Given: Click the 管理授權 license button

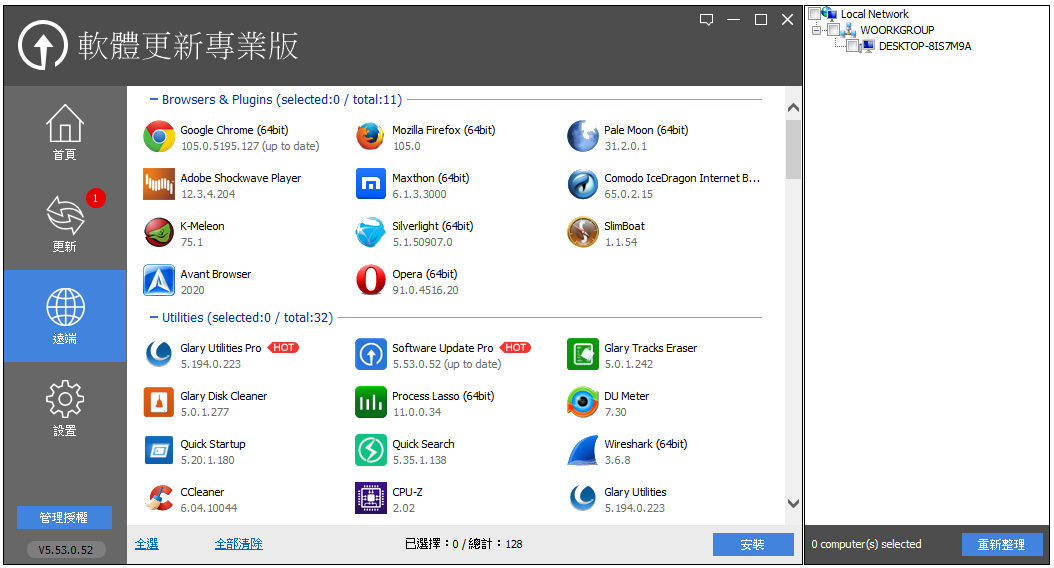Looking at the screenshot, I should point(65,518).
